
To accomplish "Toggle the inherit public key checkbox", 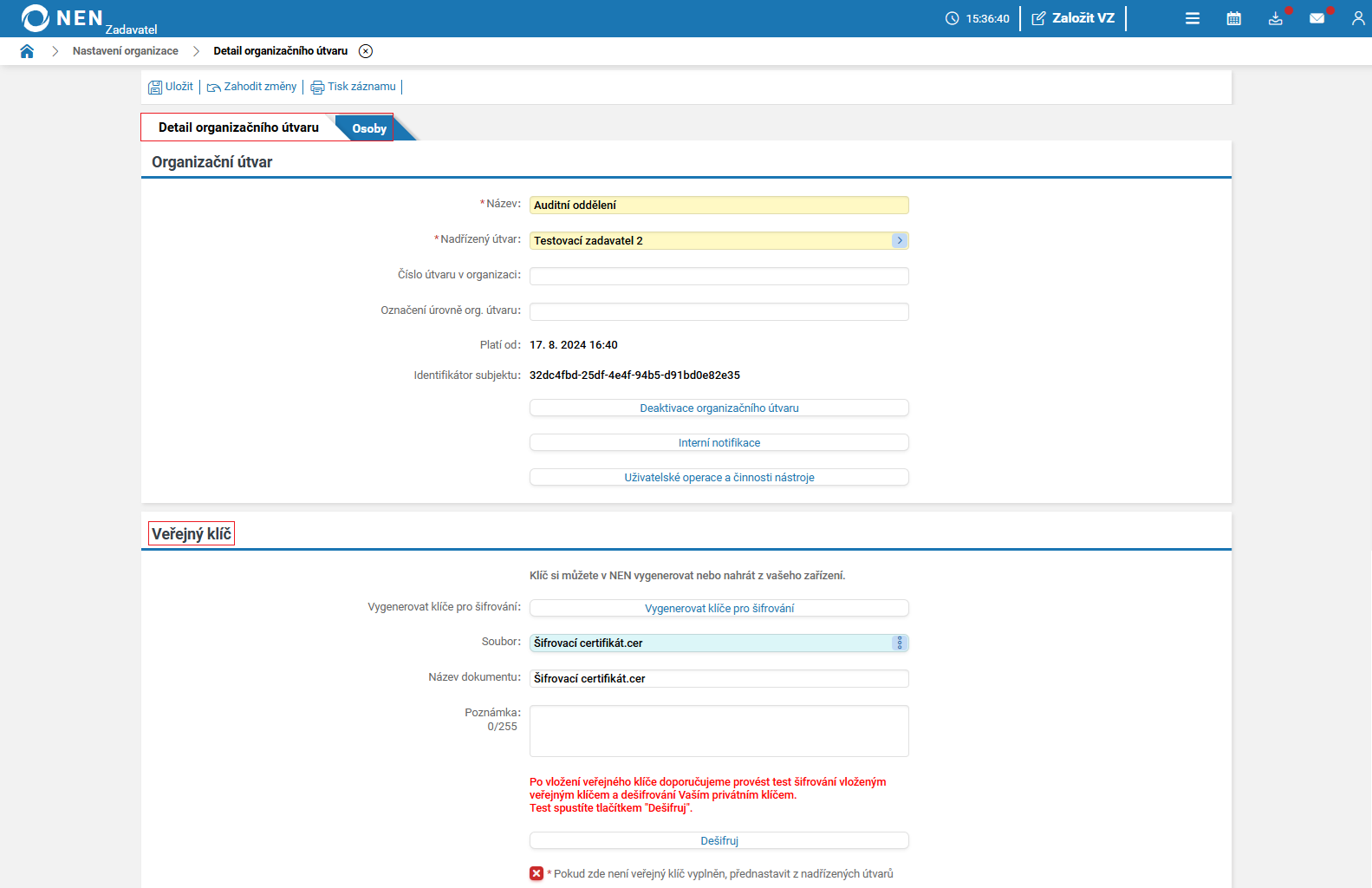I will pos(536,873).
